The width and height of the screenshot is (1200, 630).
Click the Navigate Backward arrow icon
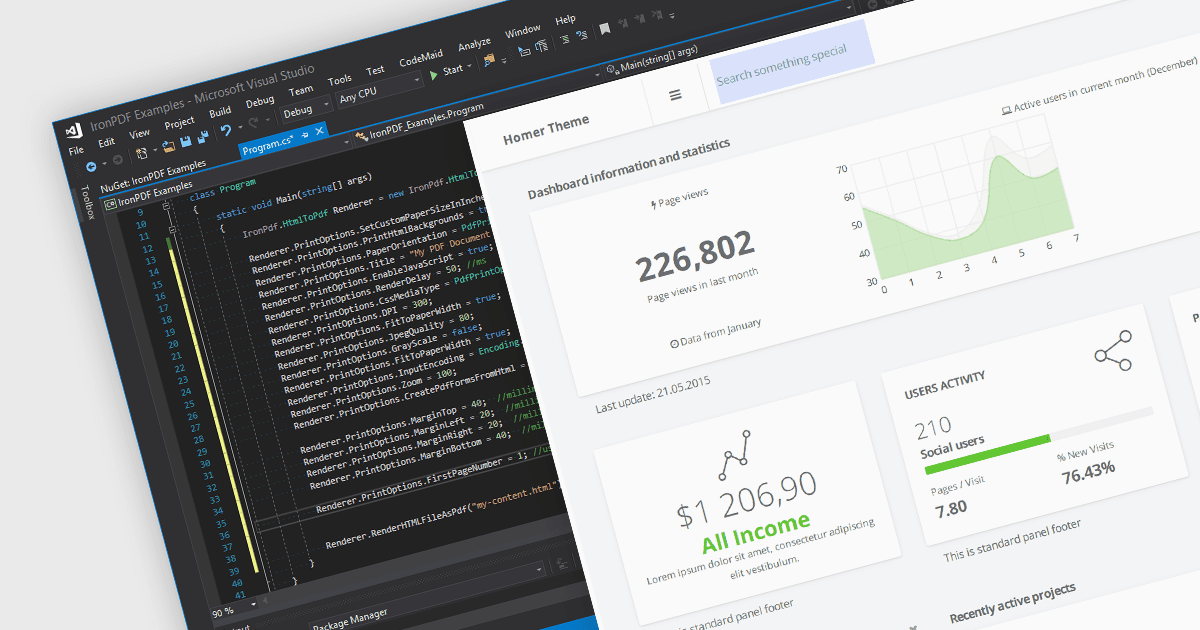[90, 166]
